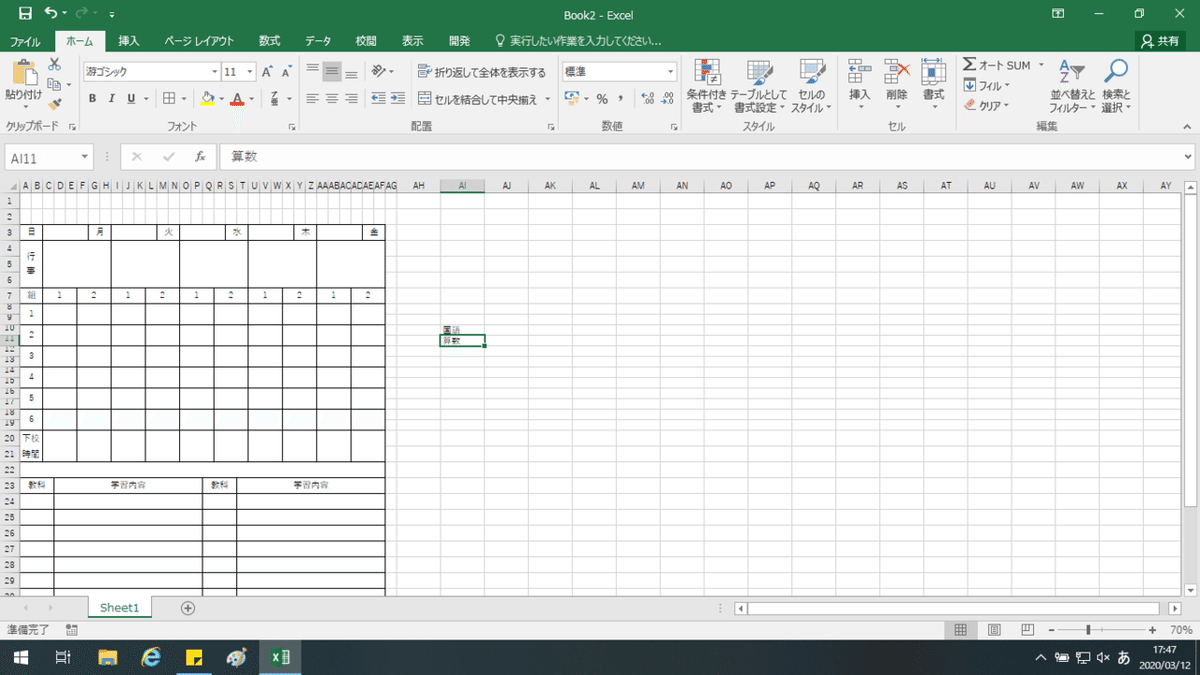1200x675 pixels.
Task: Increase font size with the large A icon
Action: (267, 72)
